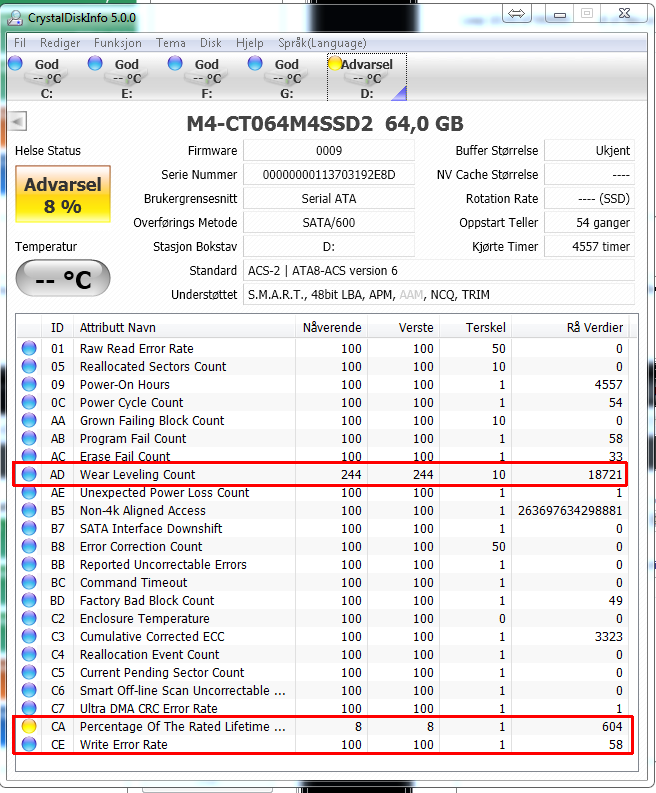This screenshot has height=793, width=656.
Task: Click the Understøttet features field
Action: pos(439,295)
